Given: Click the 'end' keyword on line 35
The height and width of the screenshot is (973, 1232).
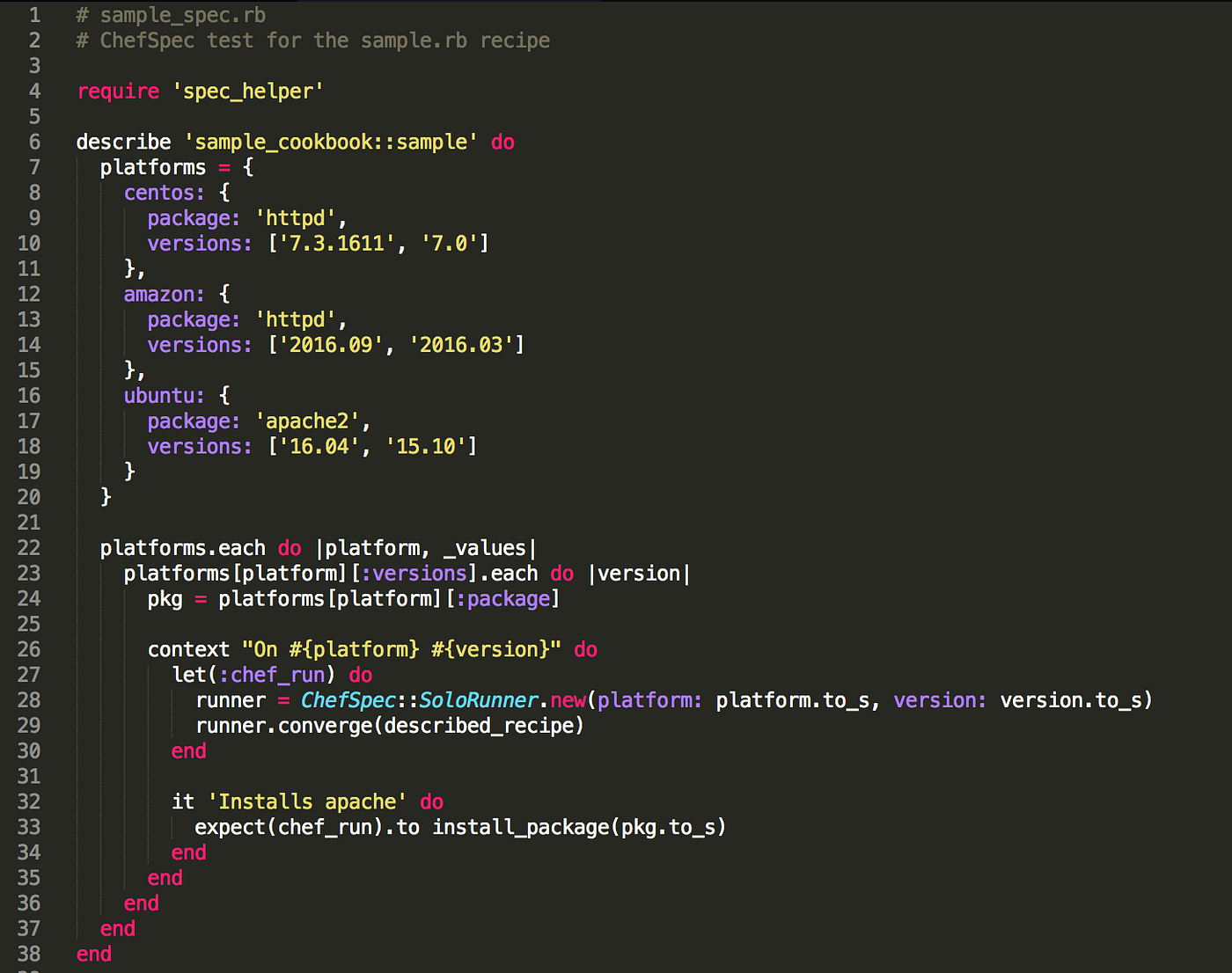Looking at the screenshot, I should (165, 878).
